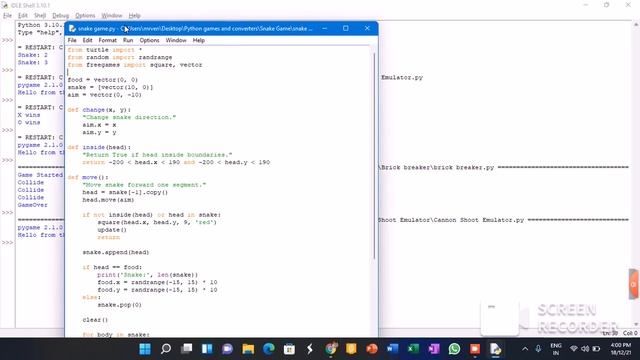Launch Teams Chat from the taskbar
The height and width of the screenshot is (360, 640).
click(x=227, y=349)
